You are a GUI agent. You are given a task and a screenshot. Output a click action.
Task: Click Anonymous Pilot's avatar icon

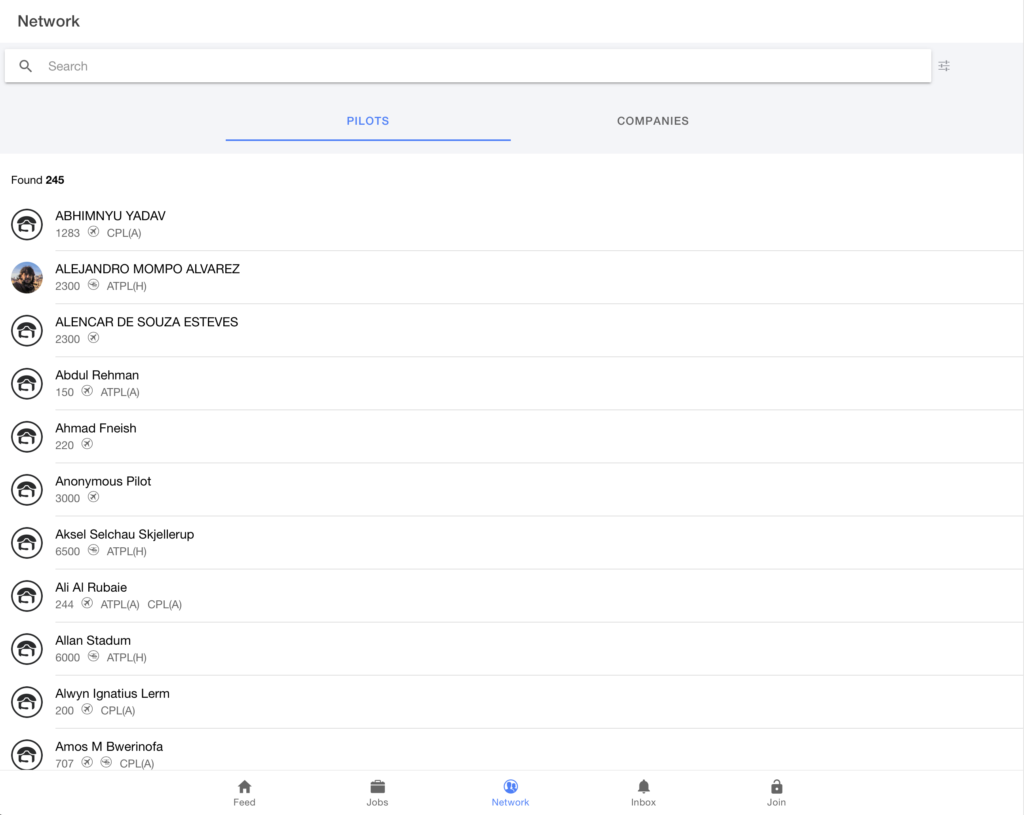pyautogui.click(x=27, y=490)
